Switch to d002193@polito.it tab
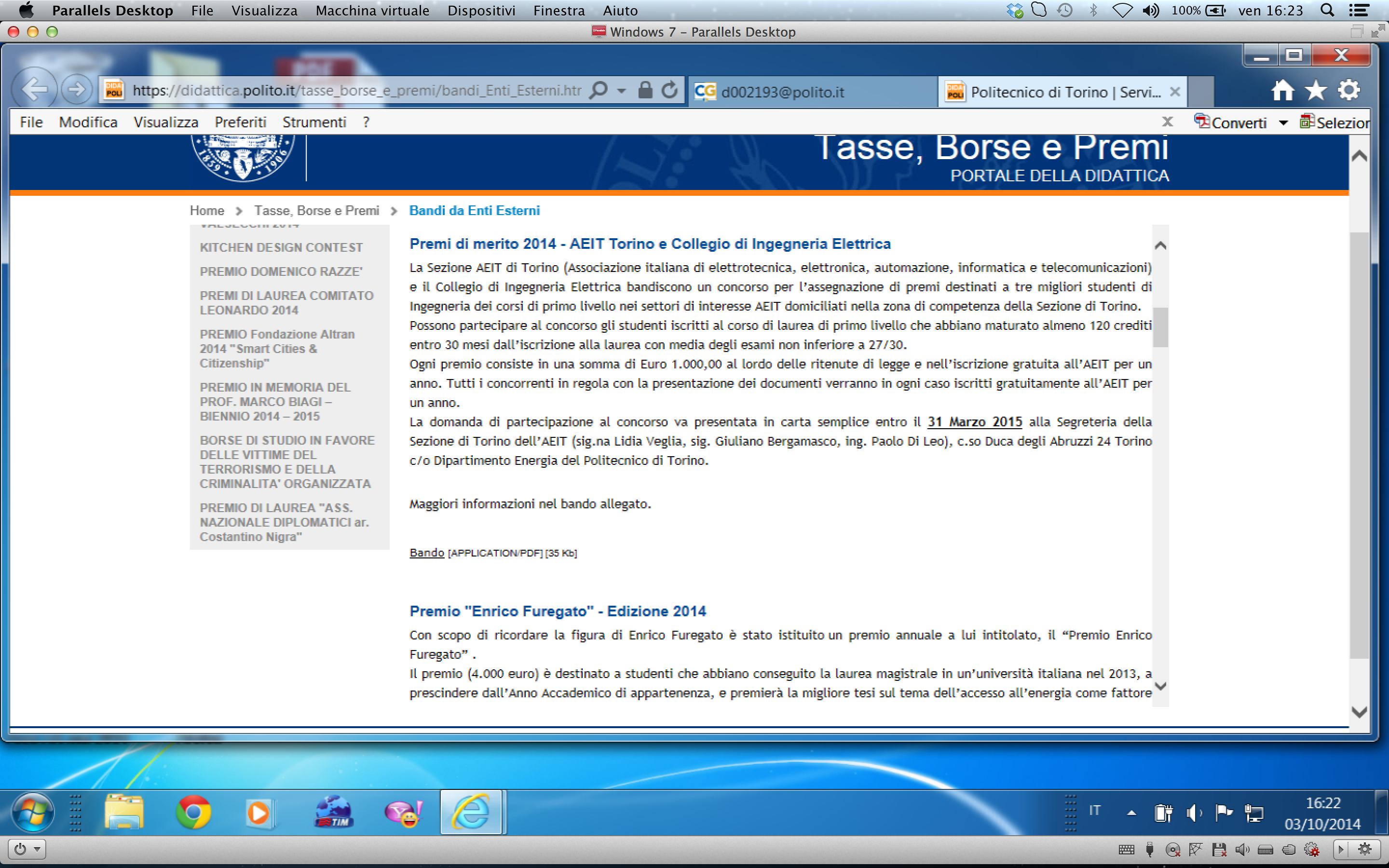The height and width of the screenshot is (868, 1389). coord(782,92)
